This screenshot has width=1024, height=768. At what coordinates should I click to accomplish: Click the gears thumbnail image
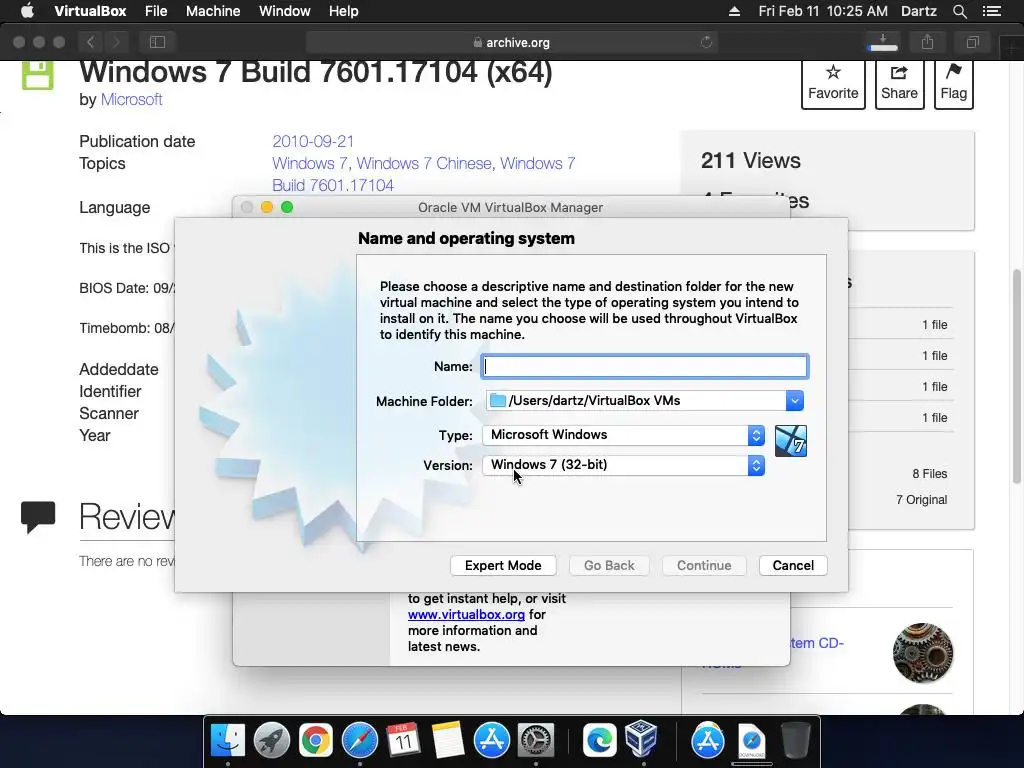[x=923, y=652]
